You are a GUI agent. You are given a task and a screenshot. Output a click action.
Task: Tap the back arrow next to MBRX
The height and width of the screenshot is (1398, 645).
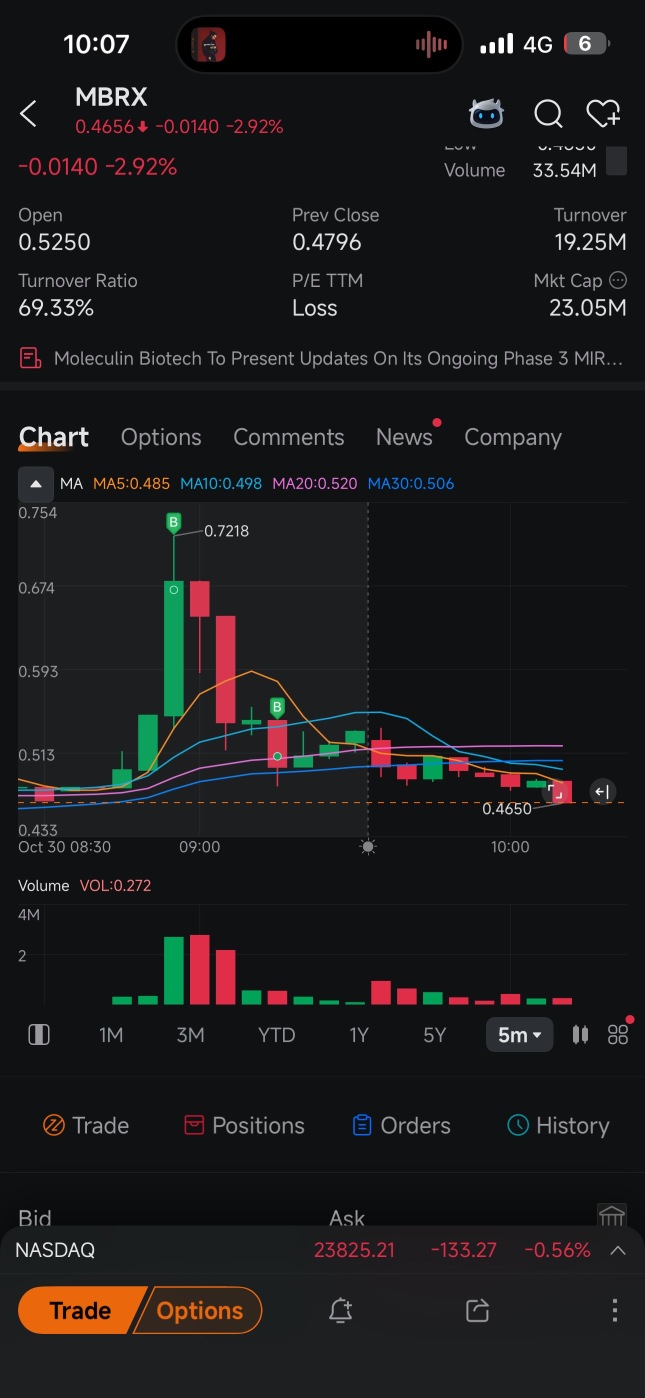tap(28, 114)
